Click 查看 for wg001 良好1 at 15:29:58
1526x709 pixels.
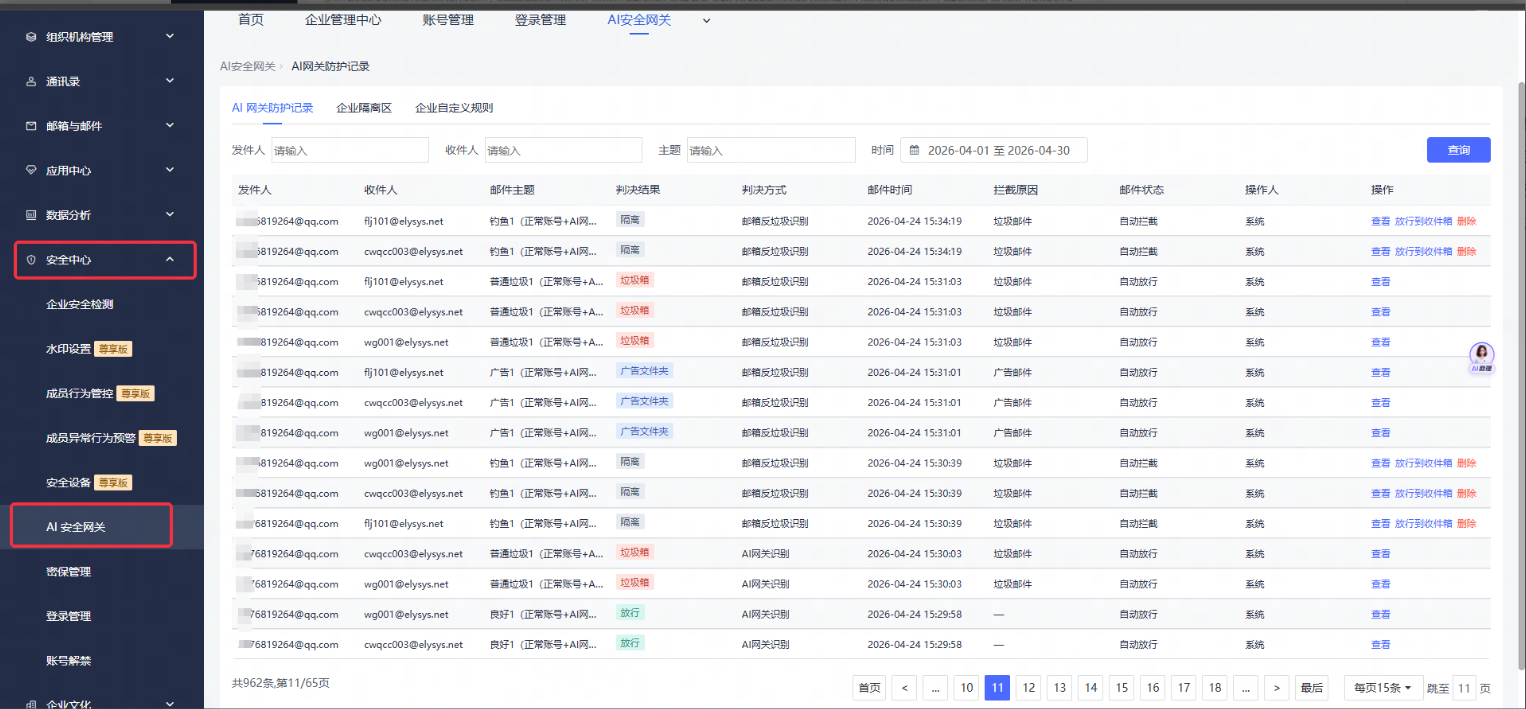coord(1380,614)
